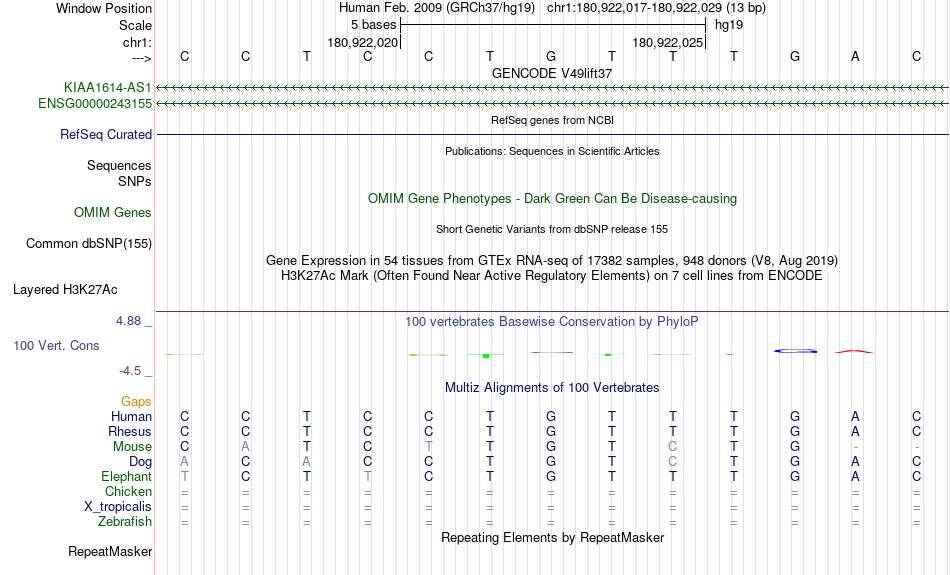Click the Scale label

click(x=136, y=25)
